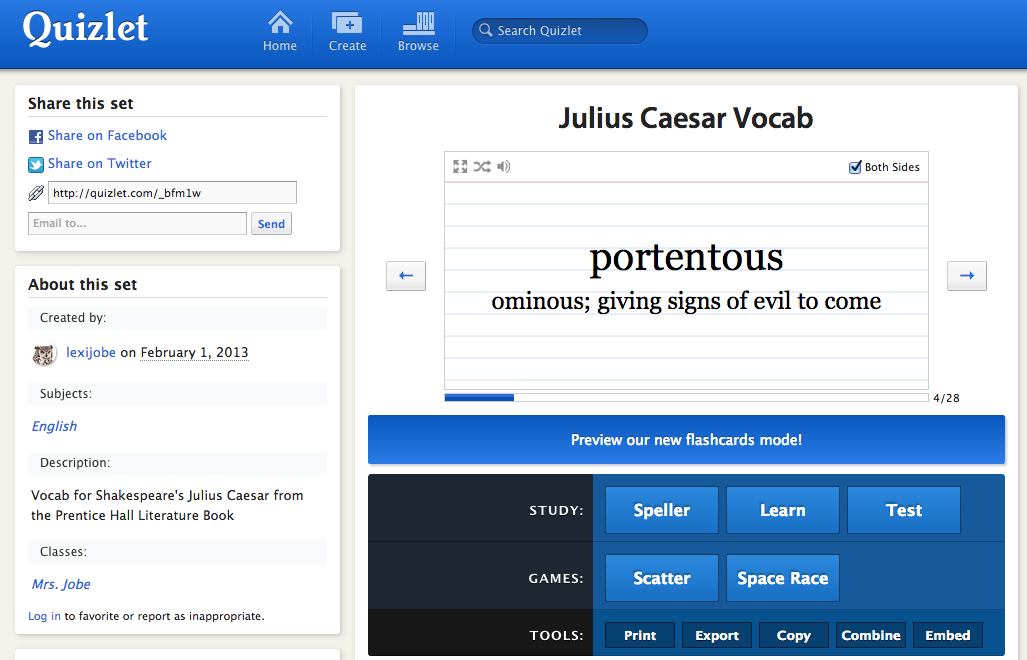
Task: Go to next flashcard arrow
Action: (x=967, y=276)
